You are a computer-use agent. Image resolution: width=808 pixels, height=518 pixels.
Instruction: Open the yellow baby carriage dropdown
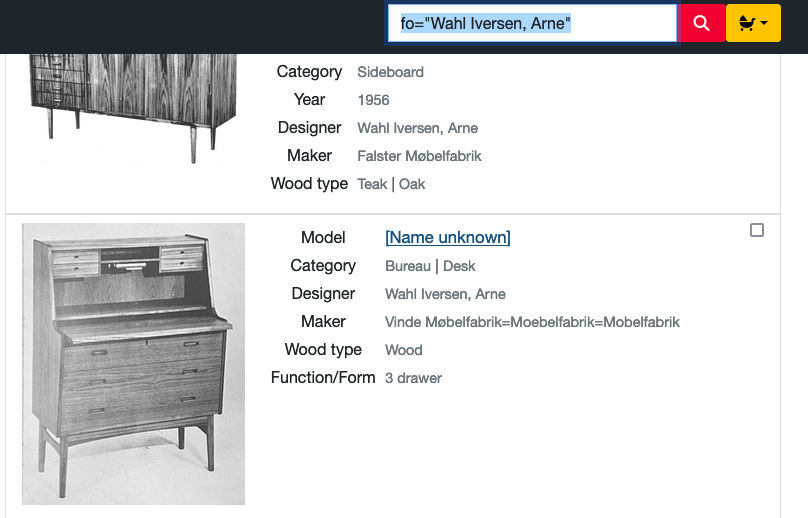753,23
